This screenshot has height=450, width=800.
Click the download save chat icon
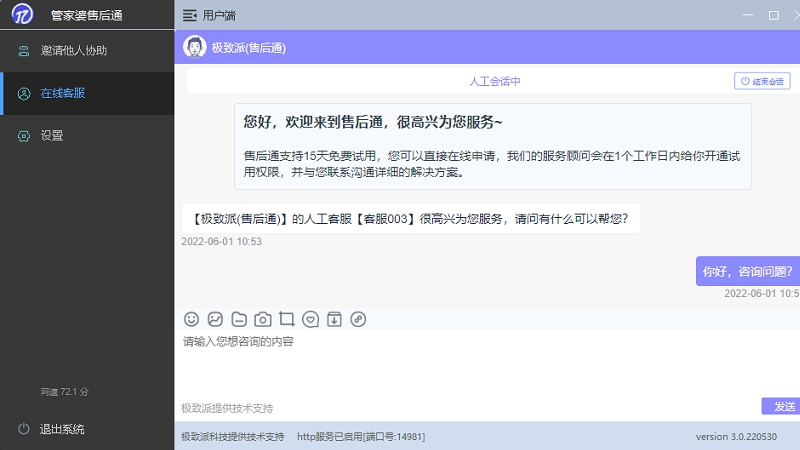pos(334,319)
